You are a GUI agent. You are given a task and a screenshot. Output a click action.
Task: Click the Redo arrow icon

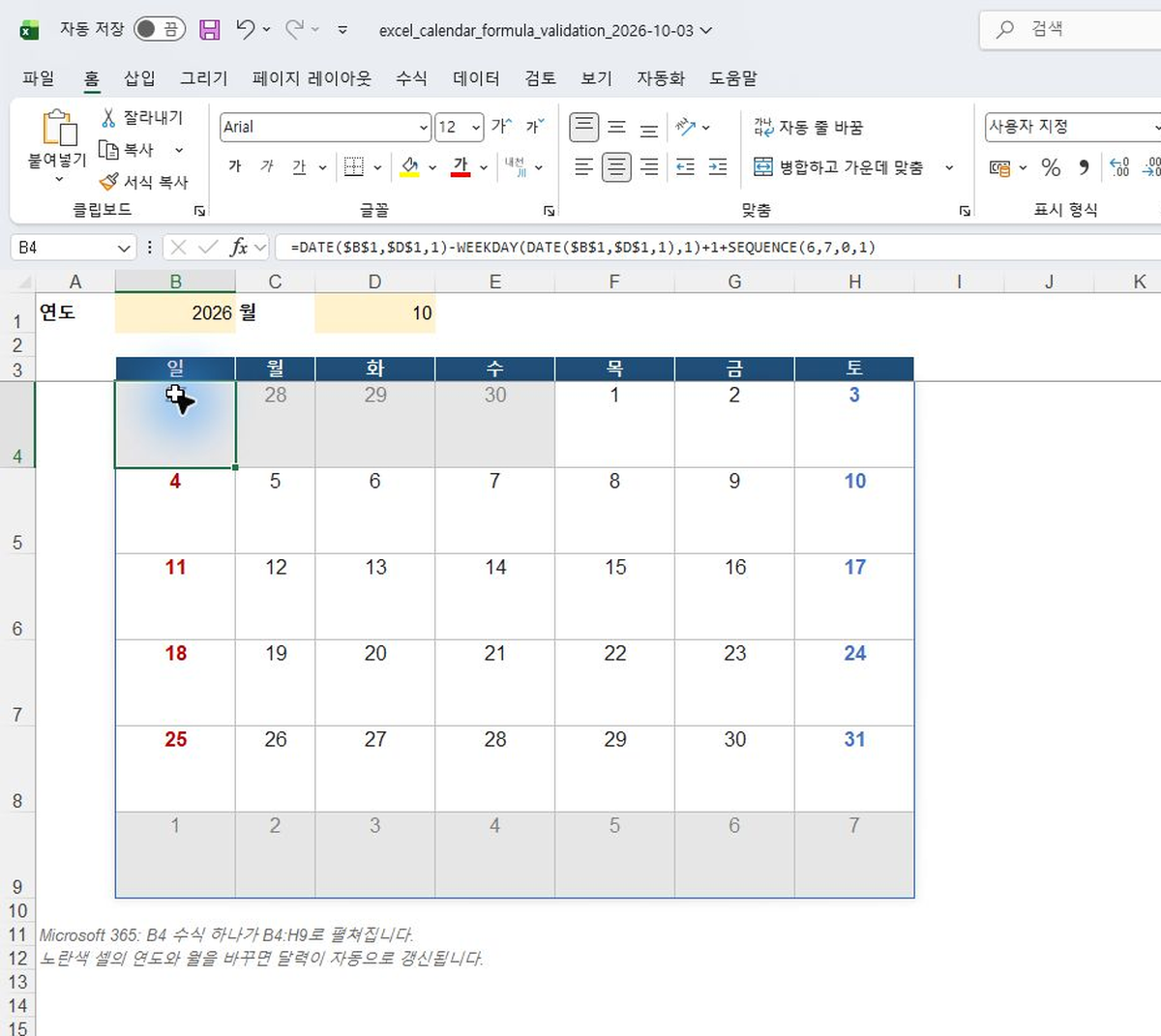tap(294, 30)
